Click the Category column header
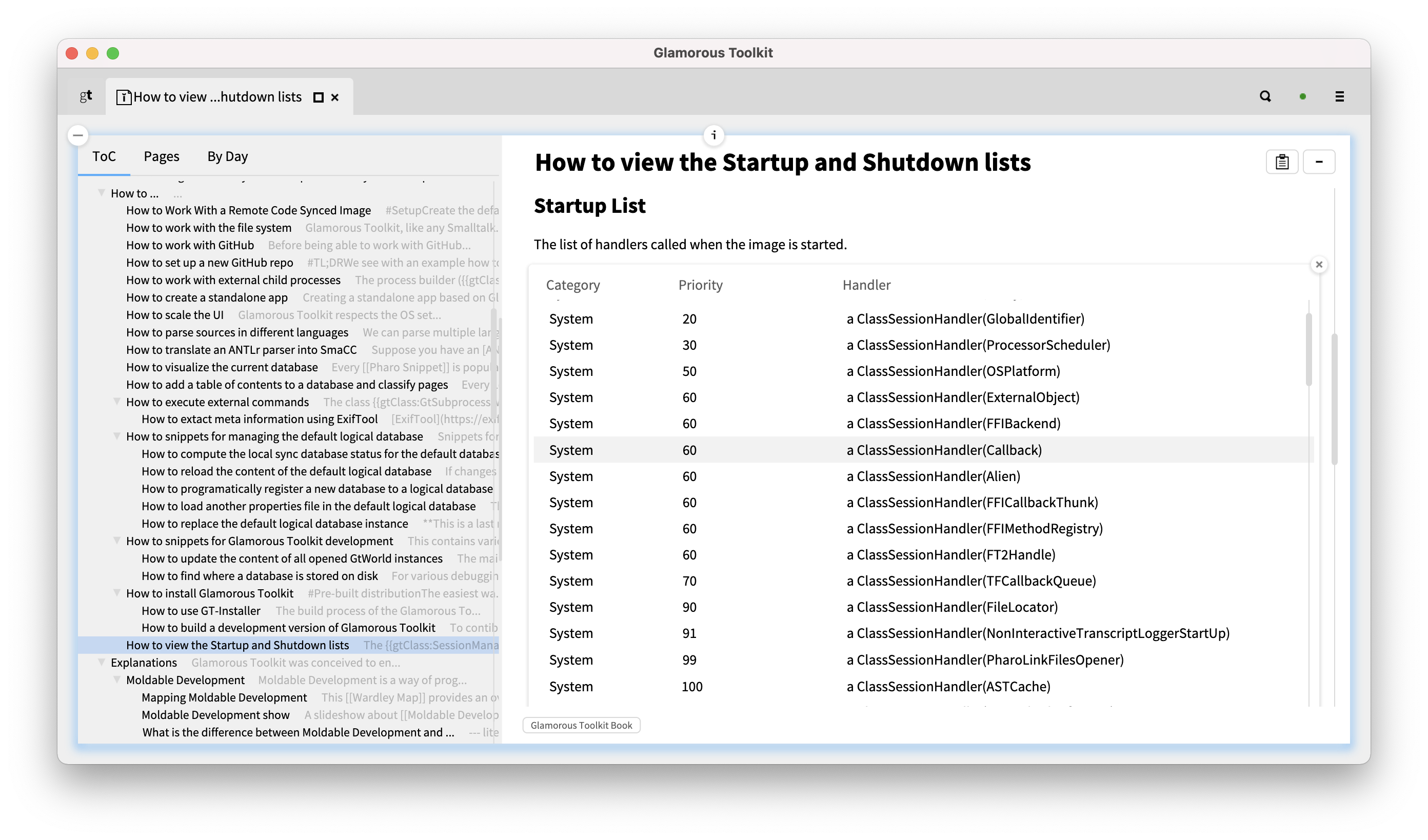This screenshot has width=1428, height=840. tap(572, 285)
